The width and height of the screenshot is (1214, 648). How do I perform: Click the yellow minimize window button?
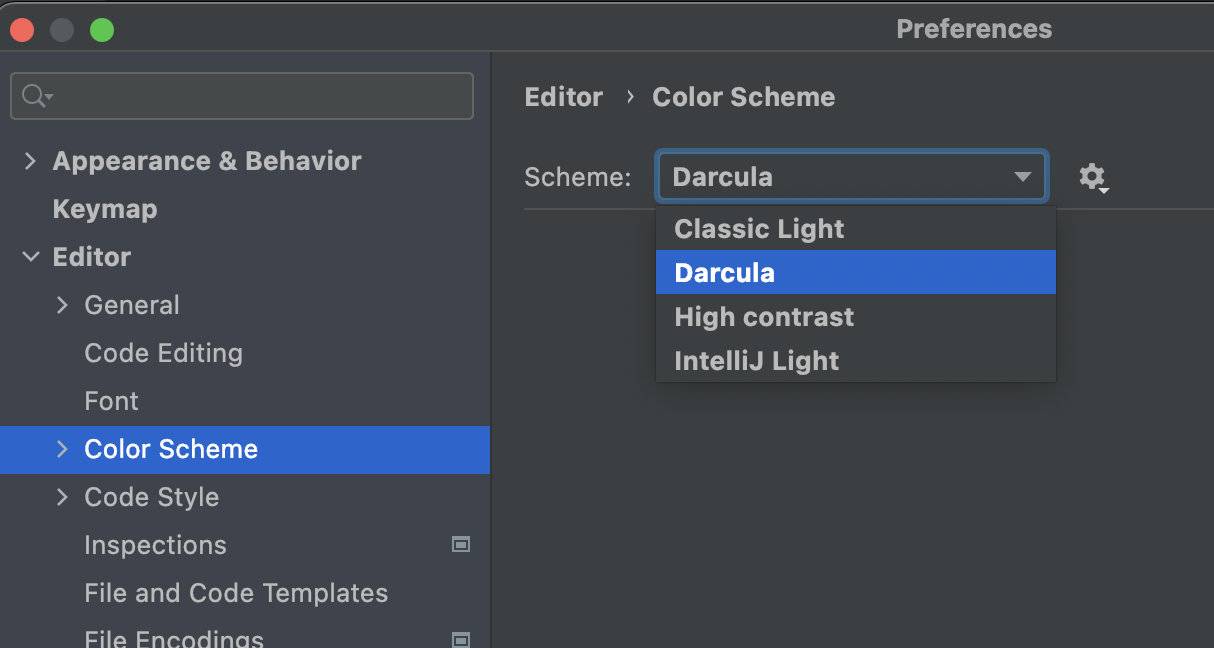[62, 30]
